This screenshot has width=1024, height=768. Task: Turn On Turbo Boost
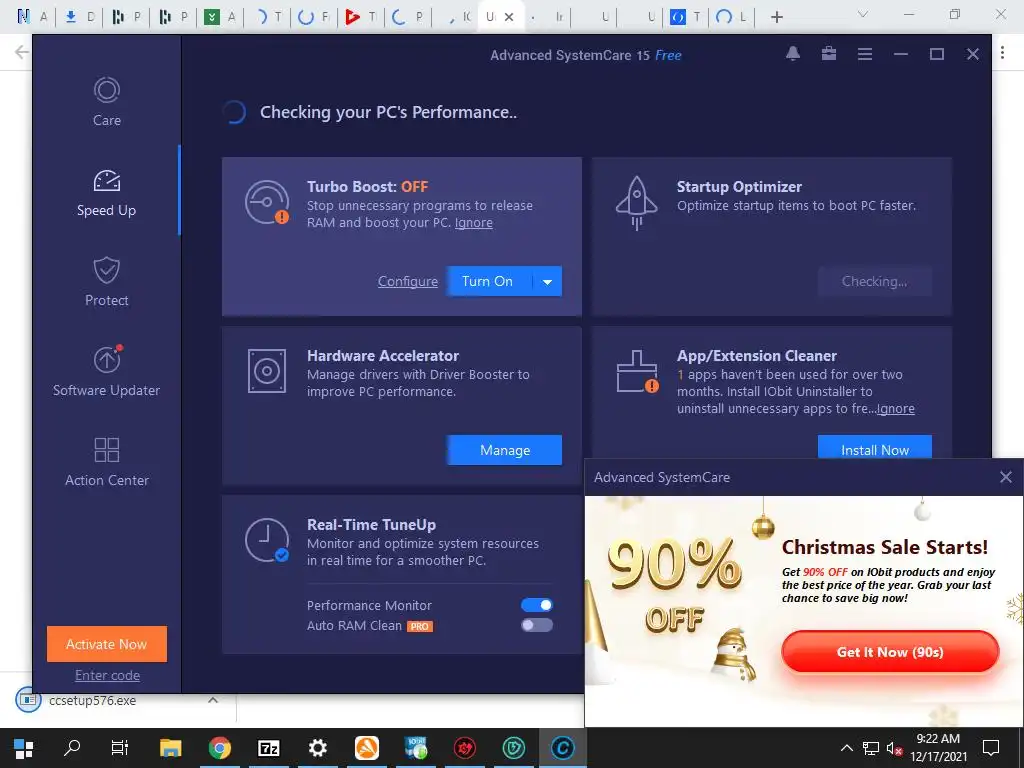(x=487, y=281)
